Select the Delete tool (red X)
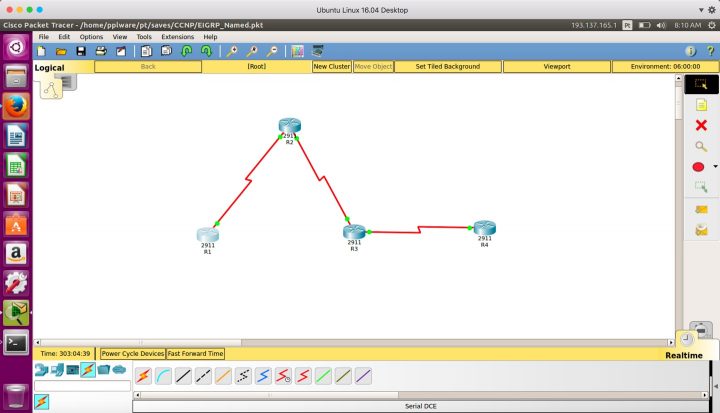Screen dimensions: 720x413 (x=700, y=125)
